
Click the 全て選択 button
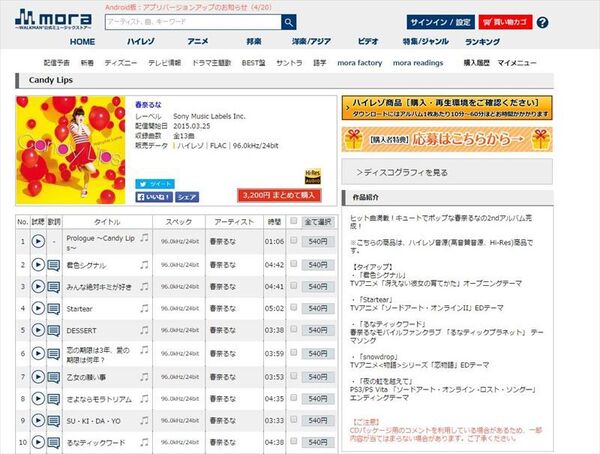(318, 222)
